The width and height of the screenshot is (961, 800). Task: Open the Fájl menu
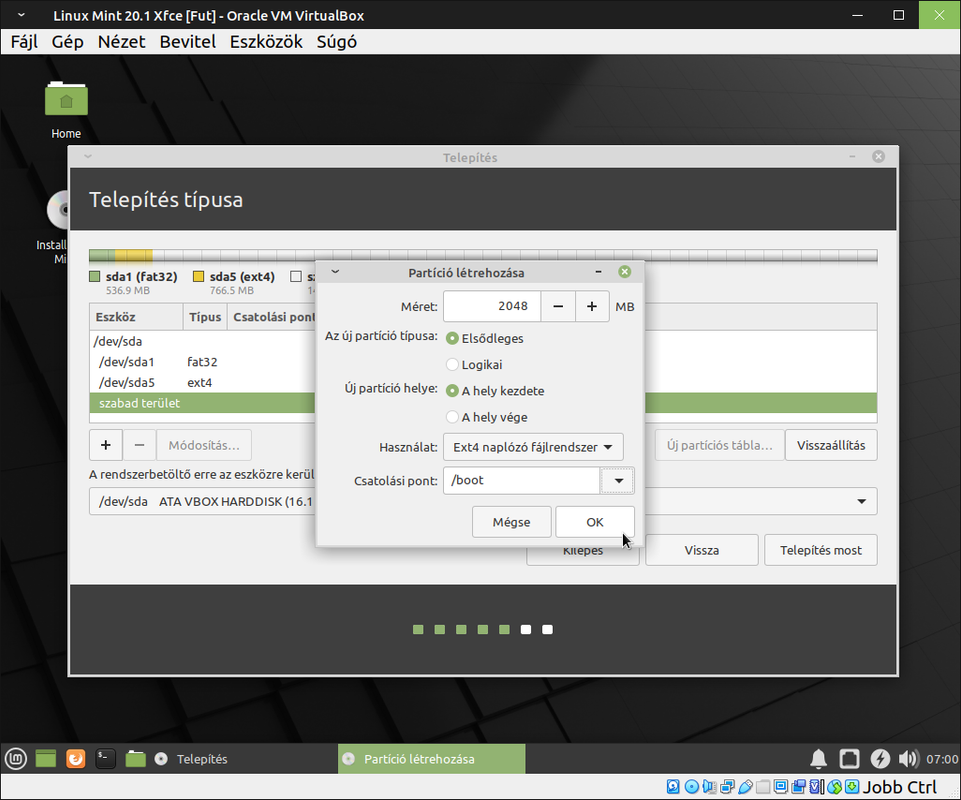[x=25, y=42]
